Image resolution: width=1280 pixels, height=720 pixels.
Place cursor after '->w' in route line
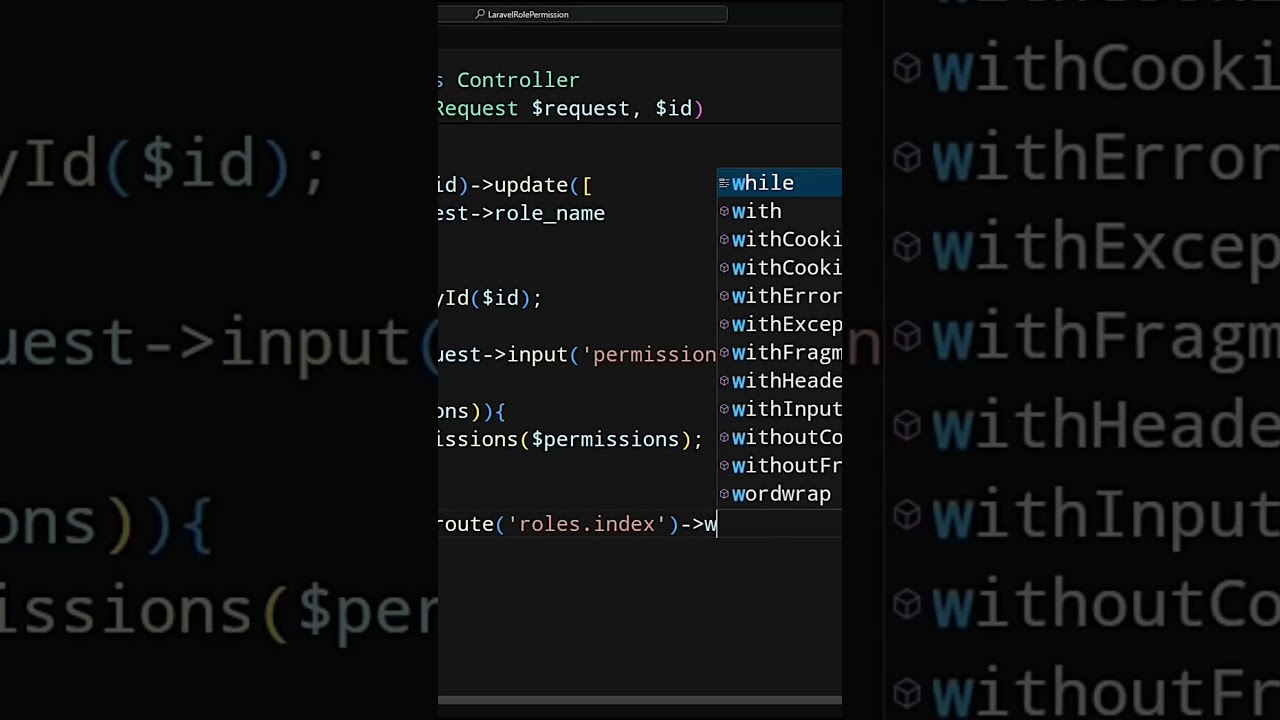click(x=717, y=524)
